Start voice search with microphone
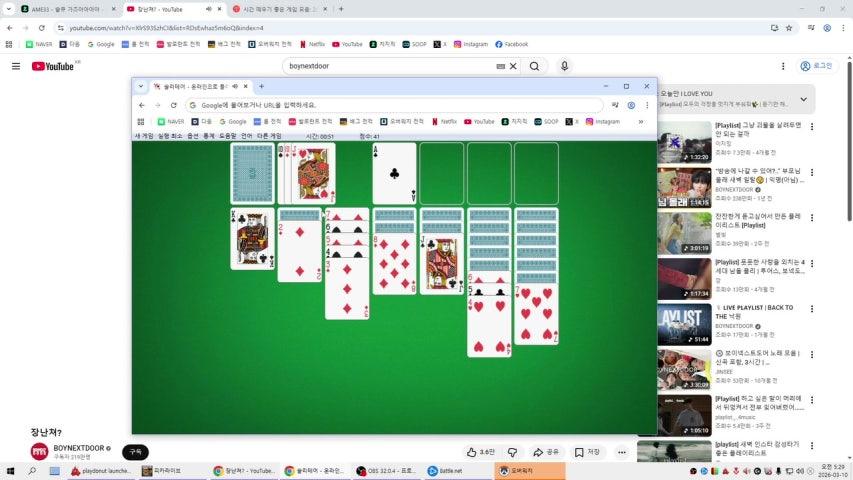 pyautogui.click(x=564, y=66)
